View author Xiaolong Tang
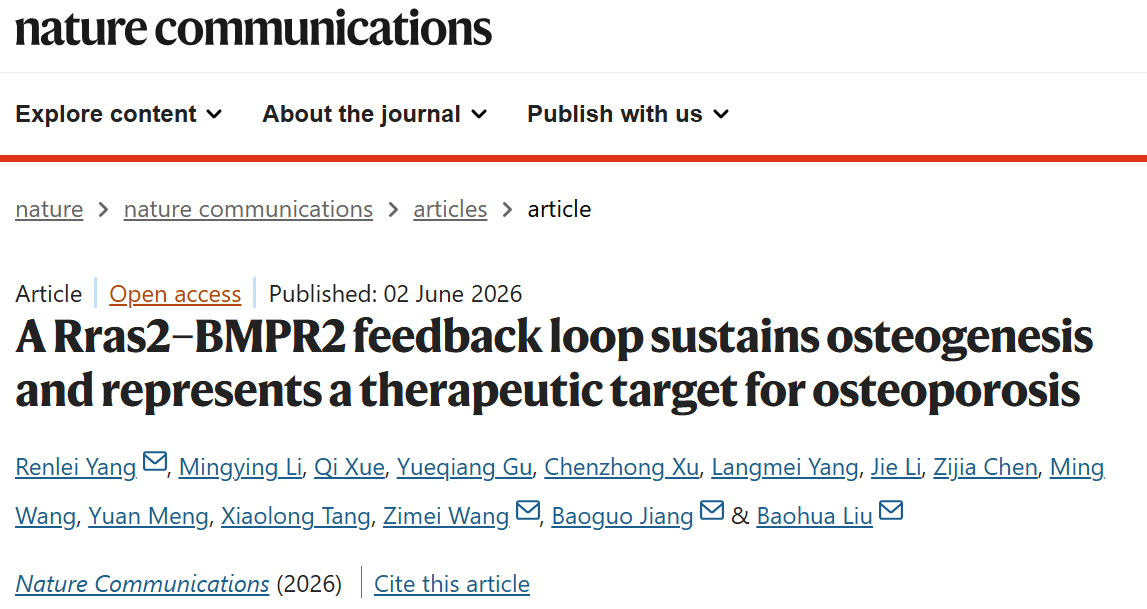Image resolution: width=1147 pixels, height=609 pixels. 296,516
